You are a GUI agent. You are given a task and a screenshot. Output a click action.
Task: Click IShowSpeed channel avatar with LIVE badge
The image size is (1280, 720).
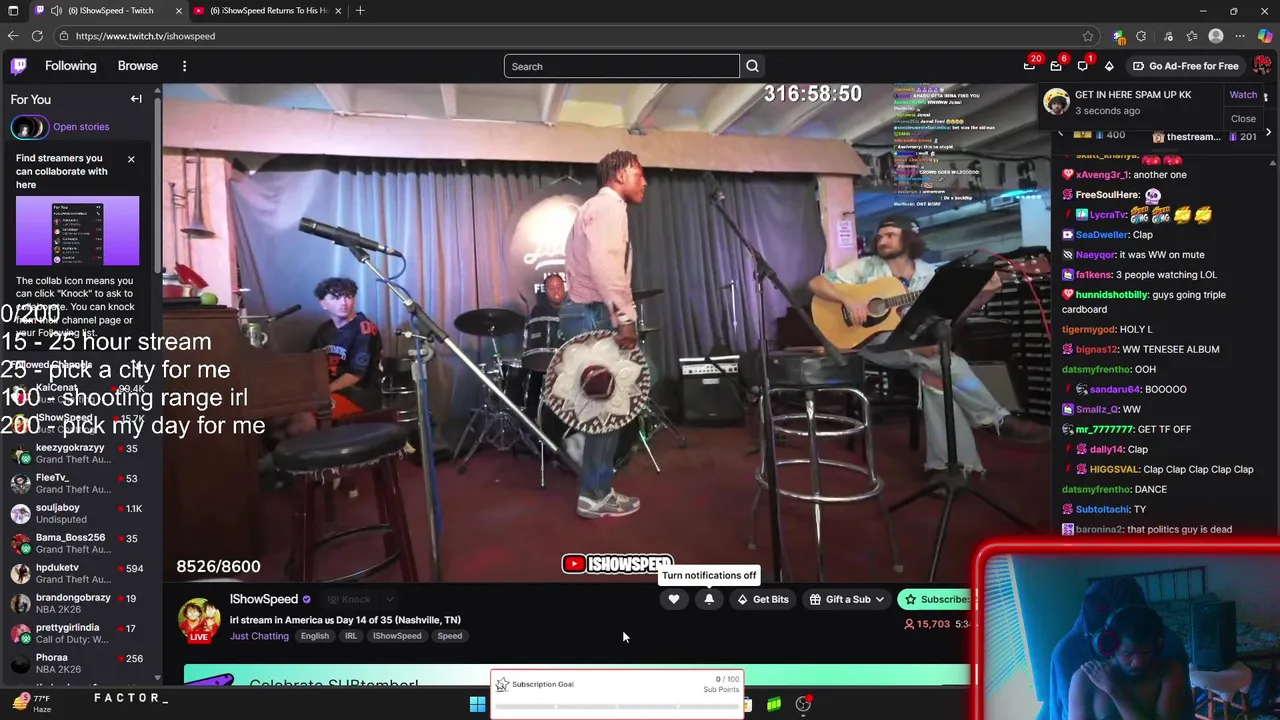tap(199, 620)
